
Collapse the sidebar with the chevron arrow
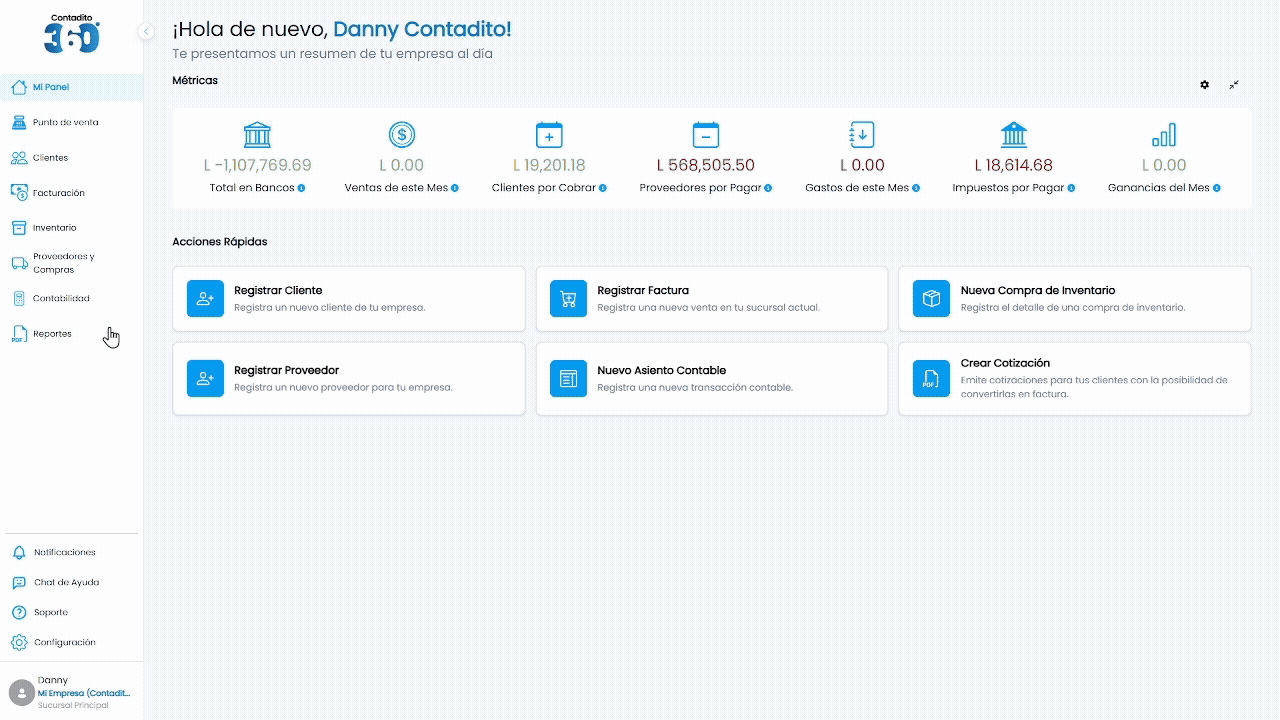pyautogui.click(x=146, y=32)
